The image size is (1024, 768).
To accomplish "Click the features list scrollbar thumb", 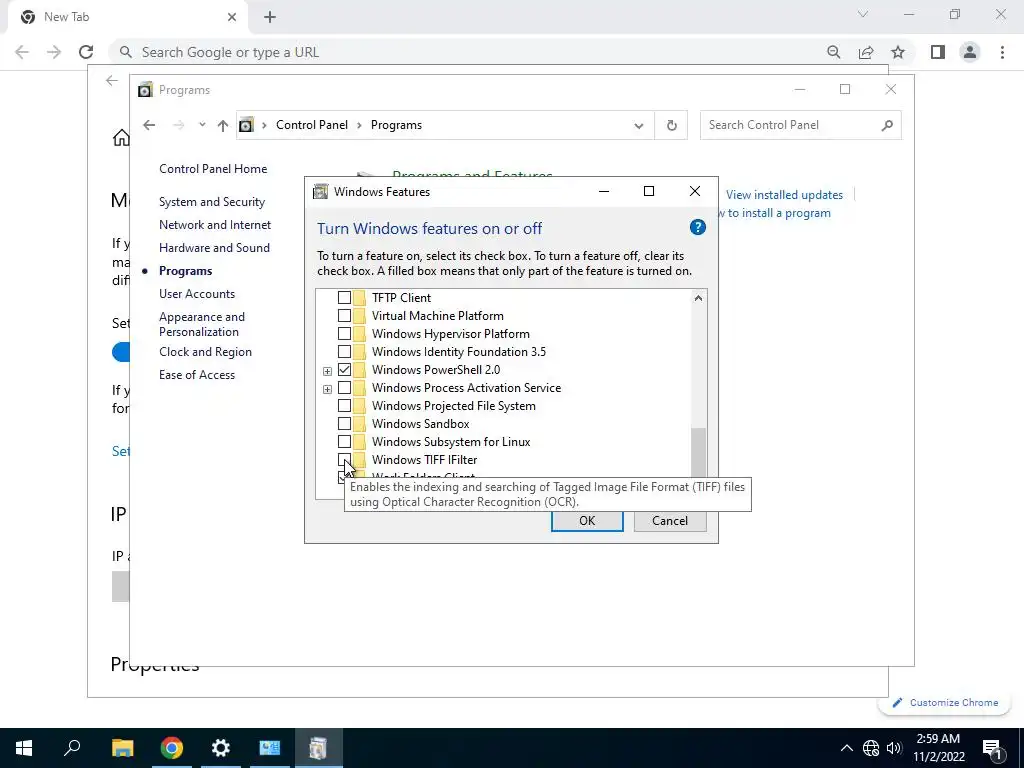I will coord(698,453).
